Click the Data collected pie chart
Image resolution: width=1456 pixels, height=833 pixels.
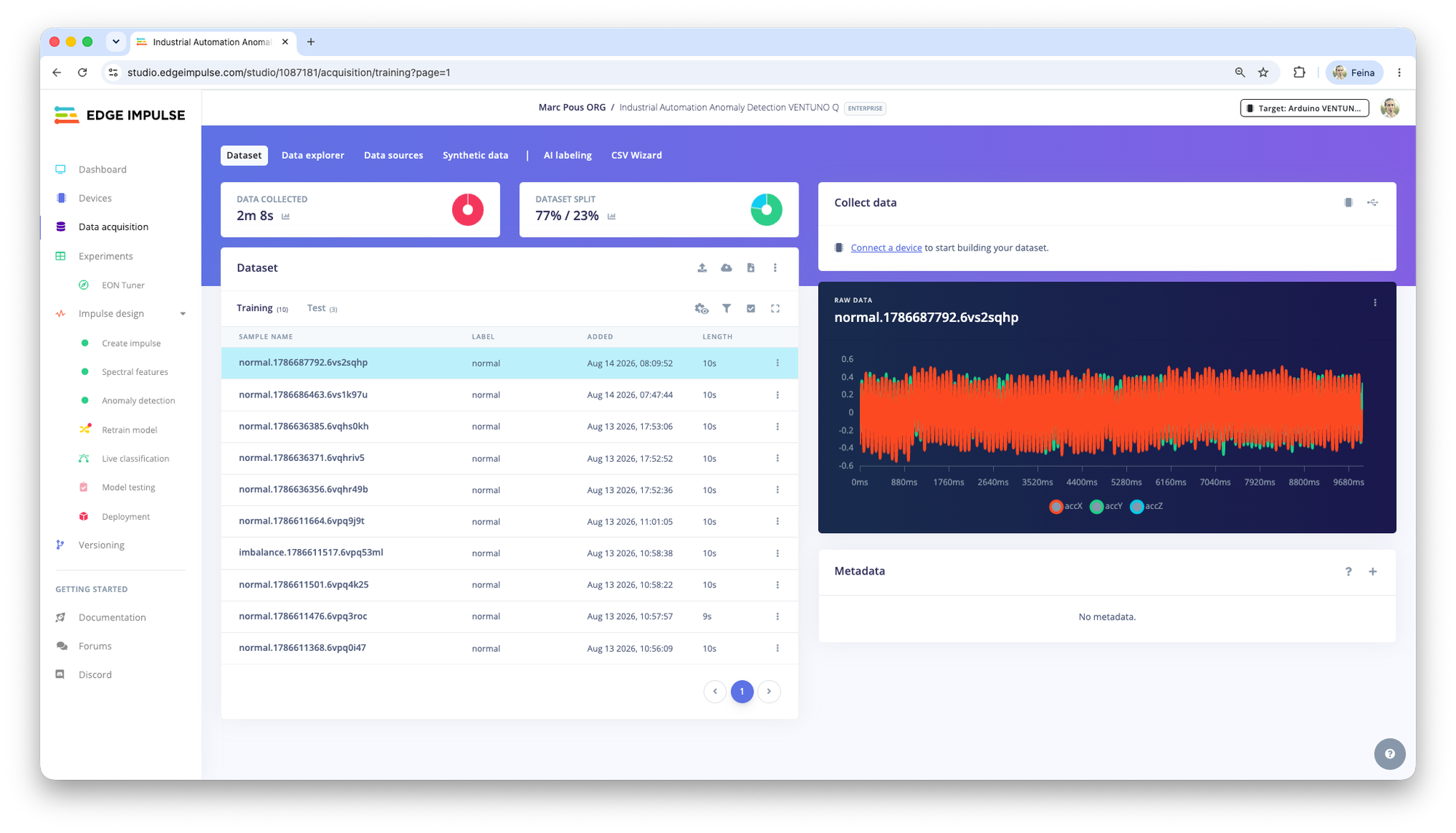coord(467,210)
